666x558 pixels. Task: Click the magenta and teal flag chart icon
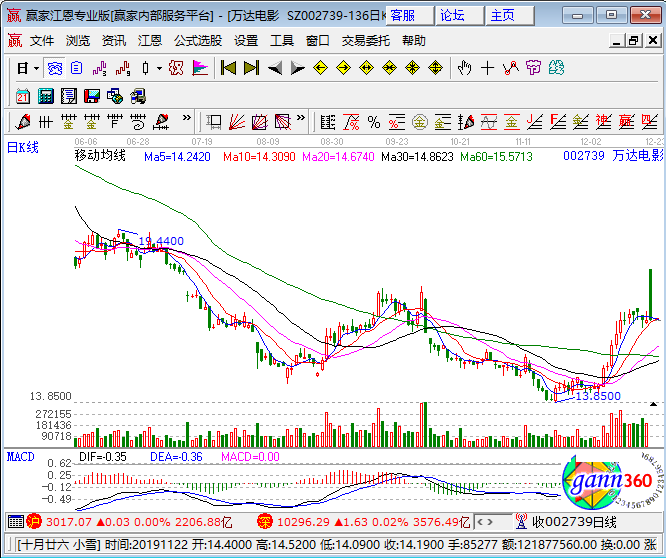coord(200,68)
